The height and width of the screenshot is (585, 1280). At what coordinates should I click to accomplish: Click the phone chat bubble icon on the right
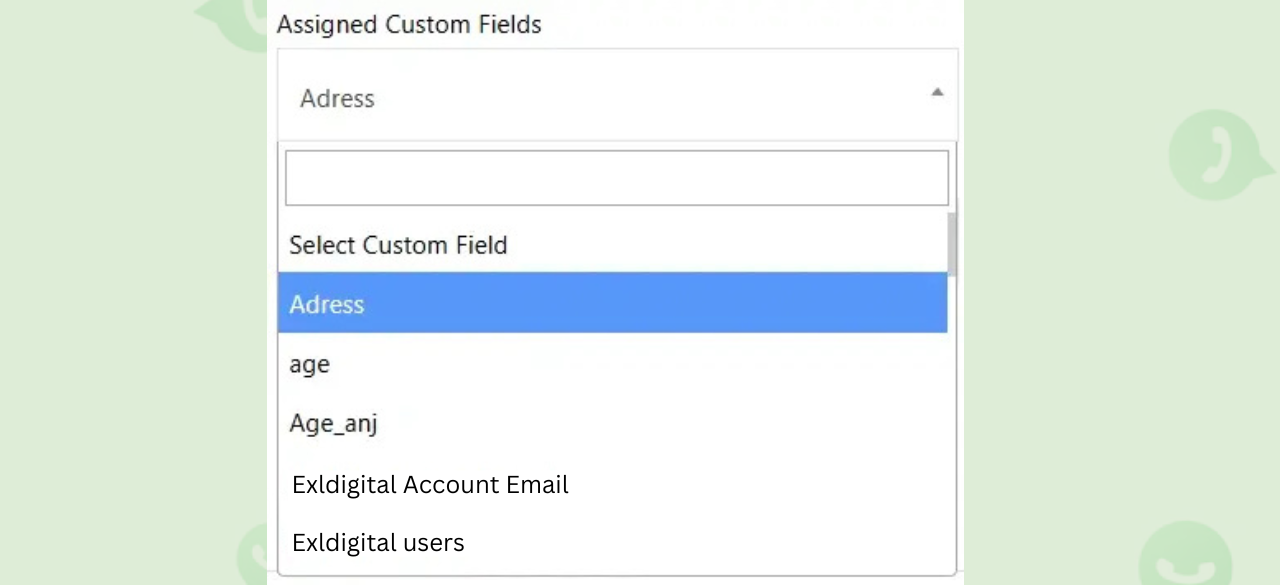click(1220, 155)
